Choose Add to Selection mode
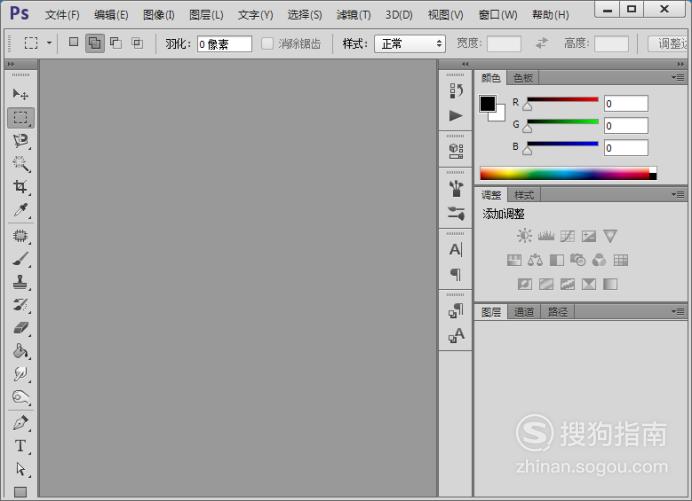 click(95, 43)
